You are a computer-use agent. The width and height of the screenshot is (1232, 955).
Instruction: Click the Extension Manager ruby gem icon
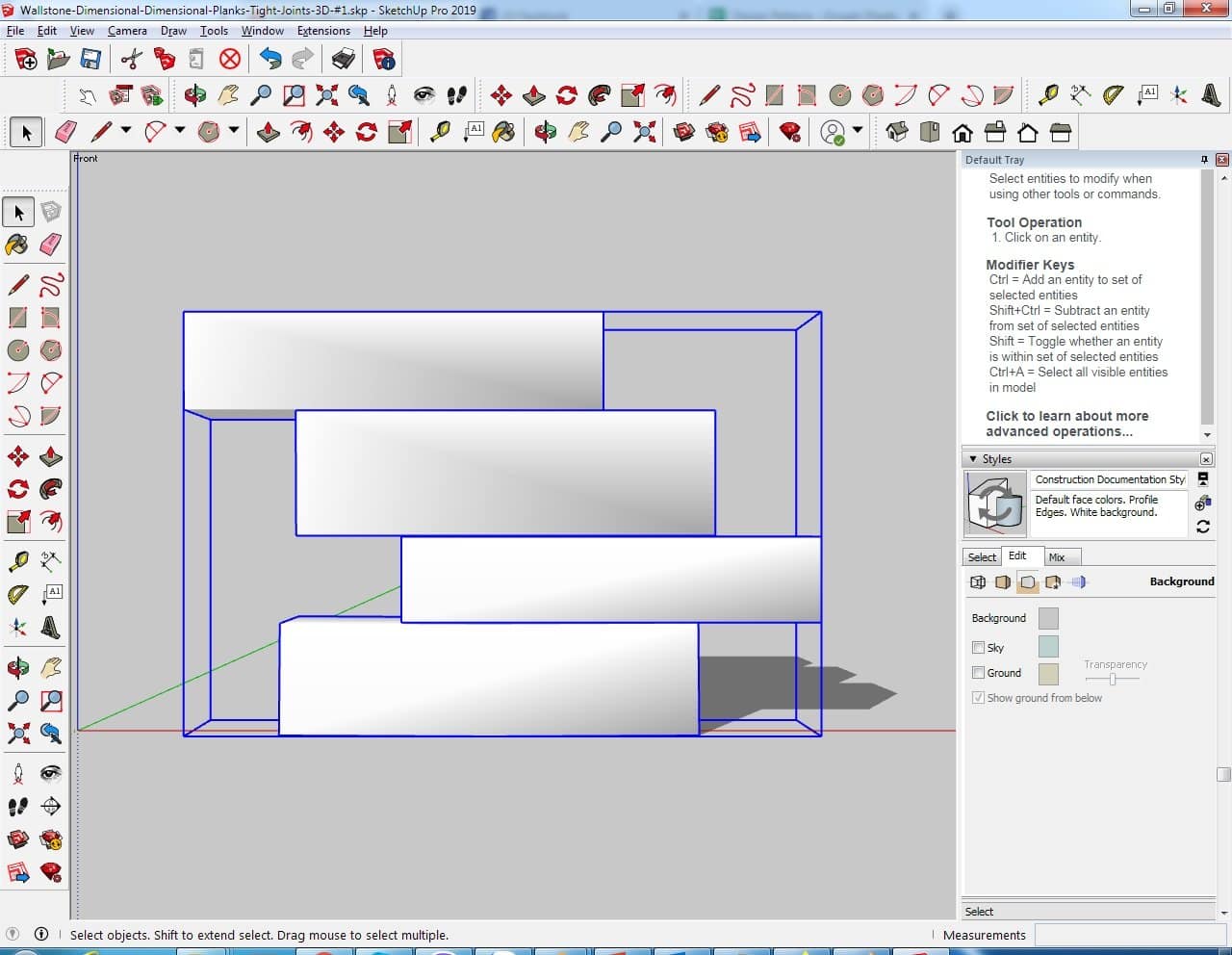[790, 132]
